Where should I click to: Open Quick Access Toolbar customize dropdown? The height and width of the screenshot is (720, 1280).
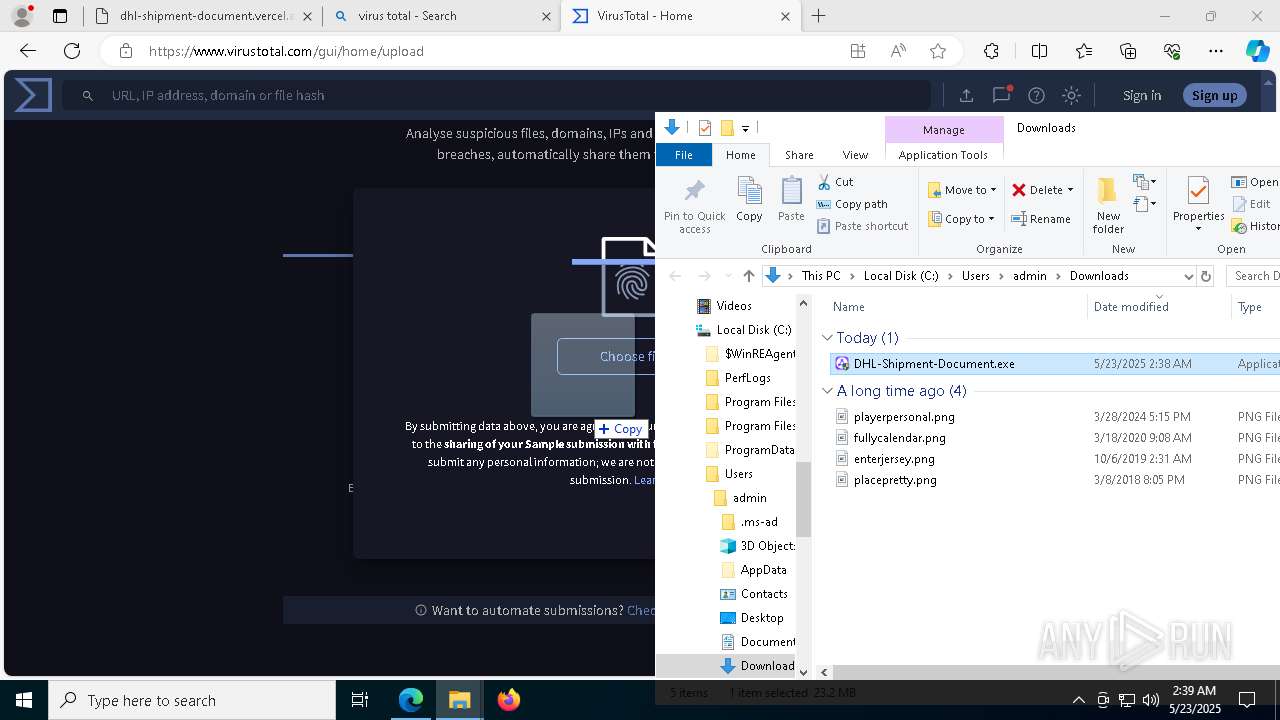(745, 128)
